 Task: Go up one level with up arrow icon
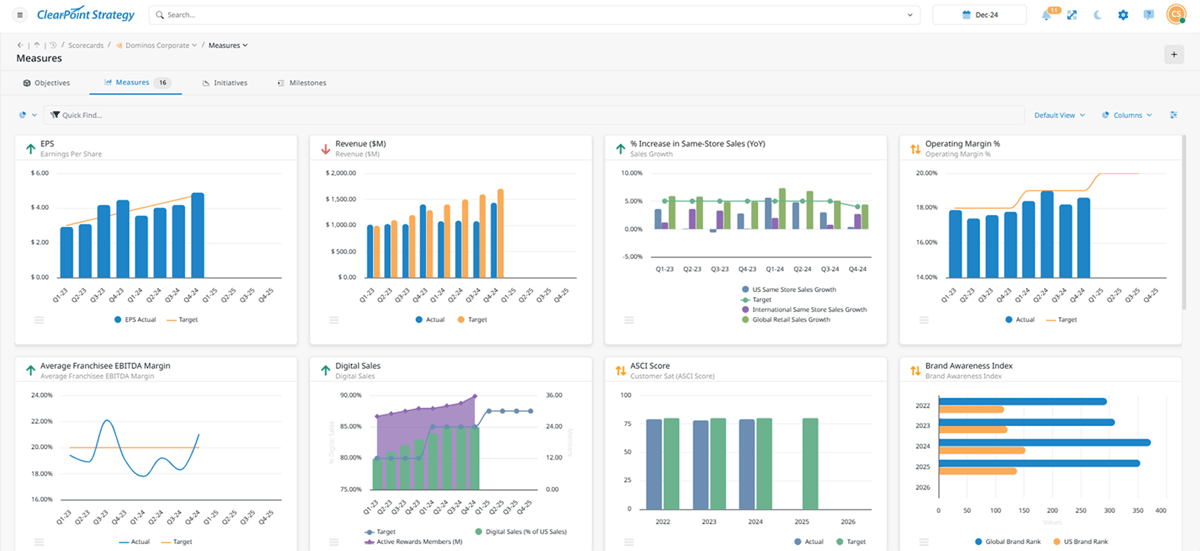37,45
